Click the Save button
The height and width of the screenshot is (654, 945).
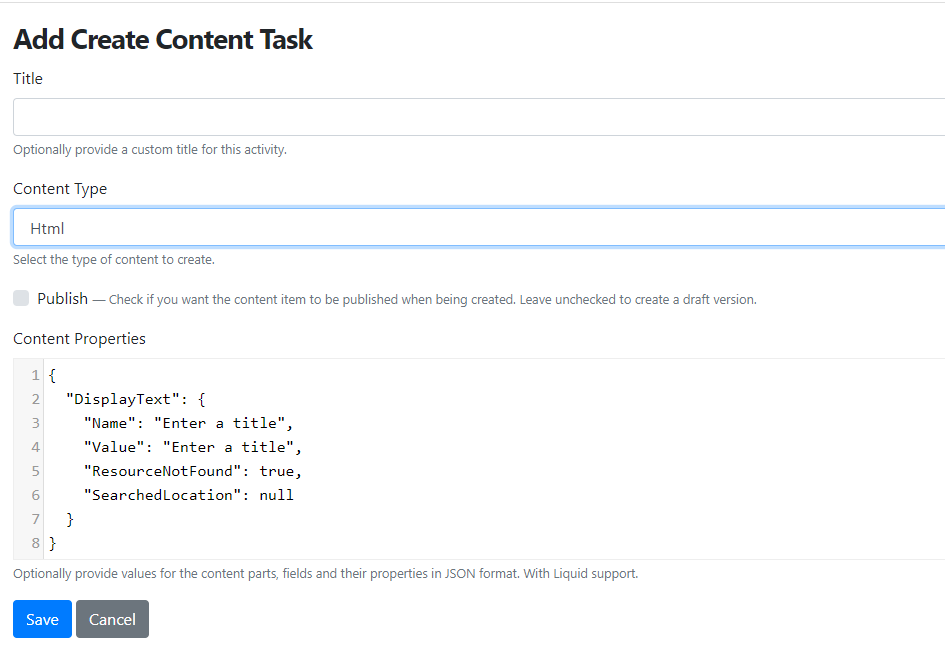tap(41, 619)
